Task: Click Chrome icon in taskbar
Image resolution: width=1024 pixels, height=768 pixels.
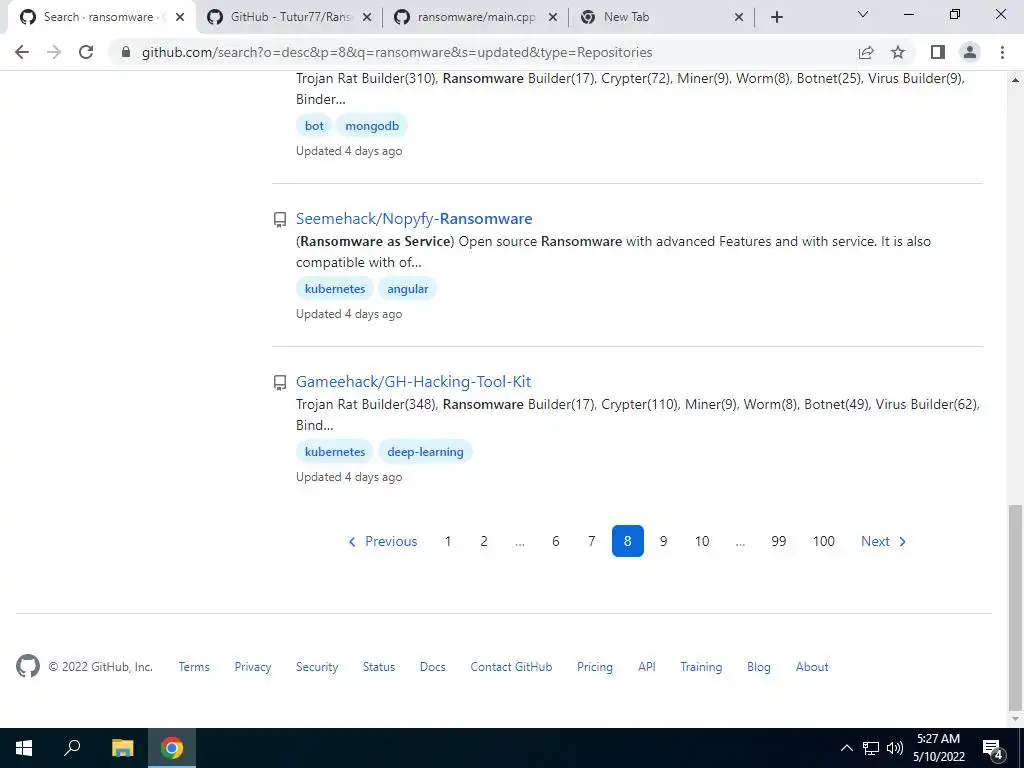Action: [172, 748]
